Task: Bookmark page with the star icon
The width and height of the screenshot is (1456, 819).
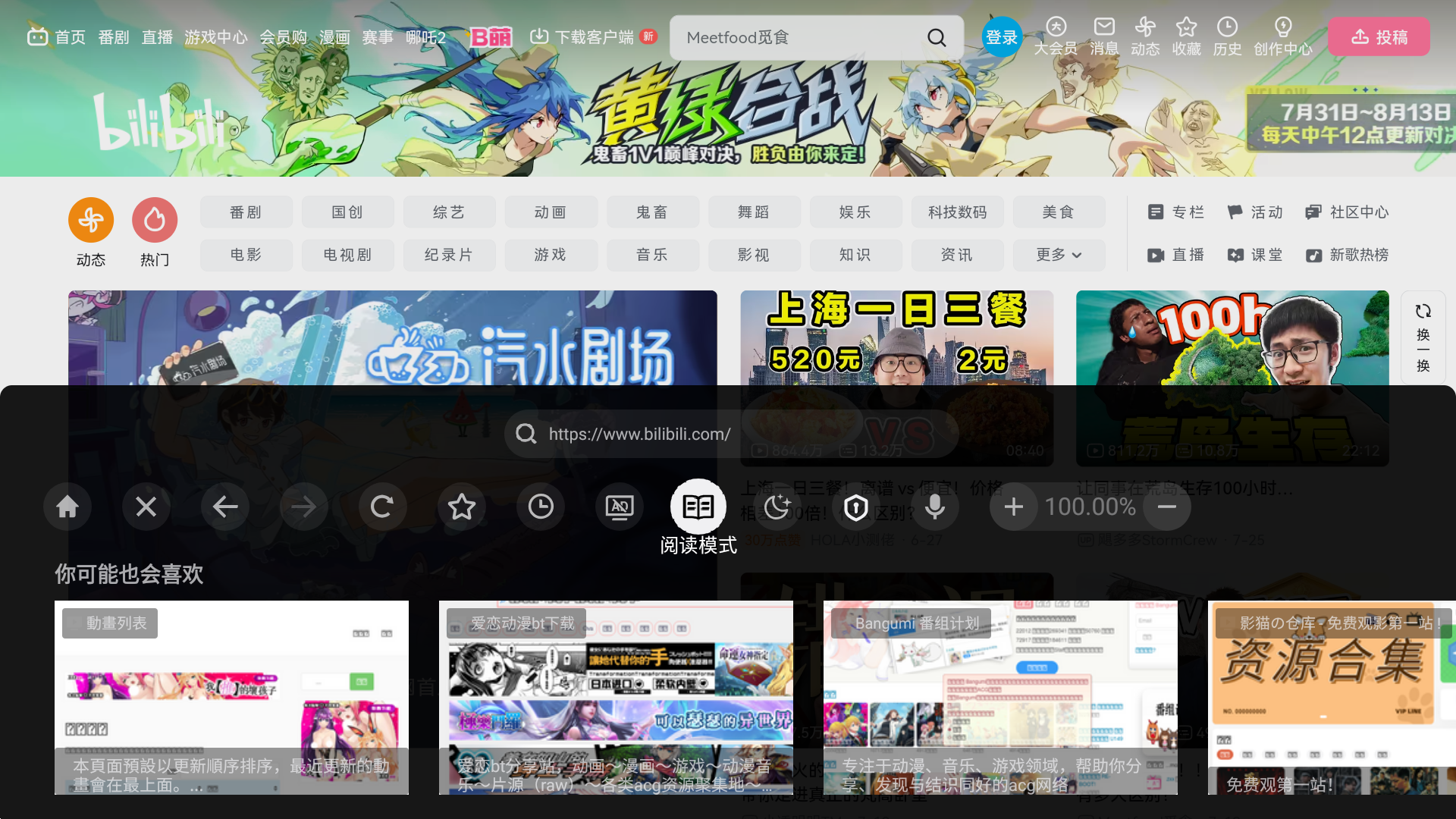Action: click(x=462, y=507)
